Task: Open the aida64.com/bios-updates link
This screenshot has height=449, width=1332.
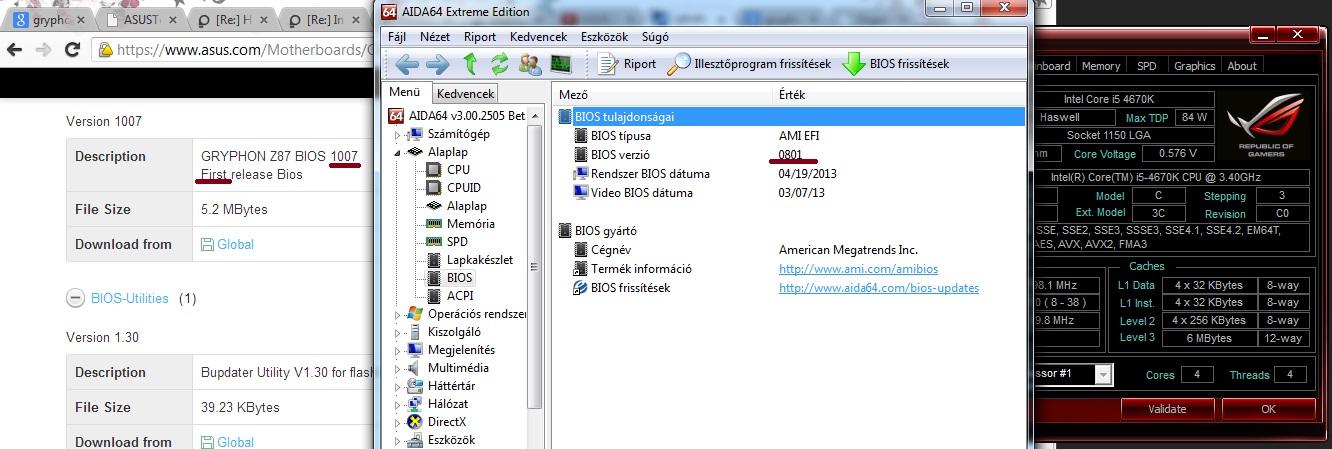Action: pos(879,288)
